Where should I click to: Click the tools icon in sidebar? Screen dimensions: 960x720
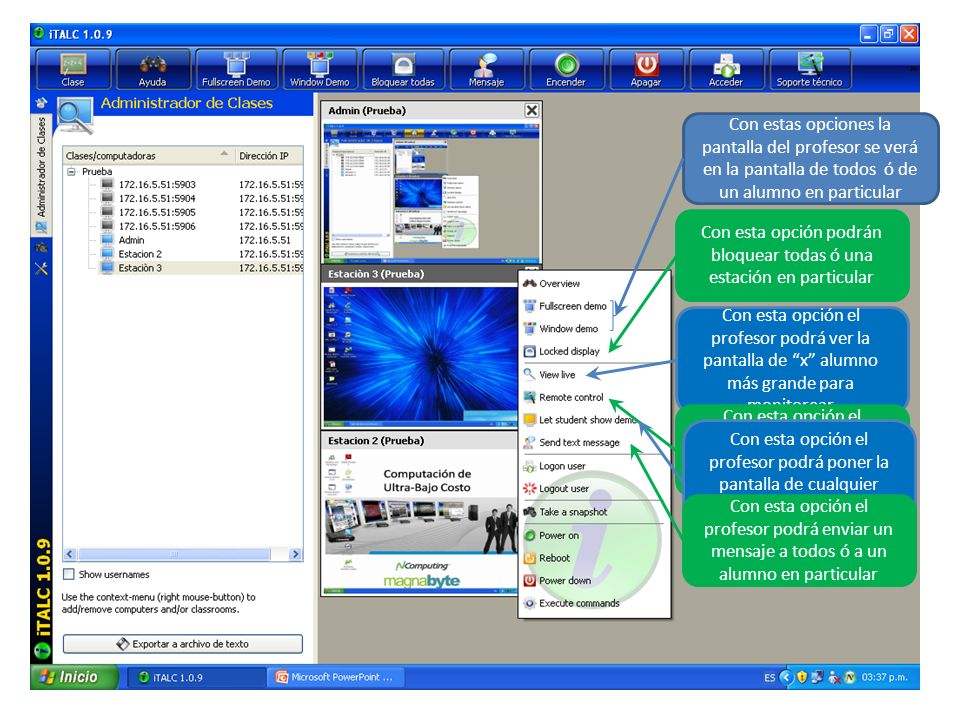pos(41,268)
